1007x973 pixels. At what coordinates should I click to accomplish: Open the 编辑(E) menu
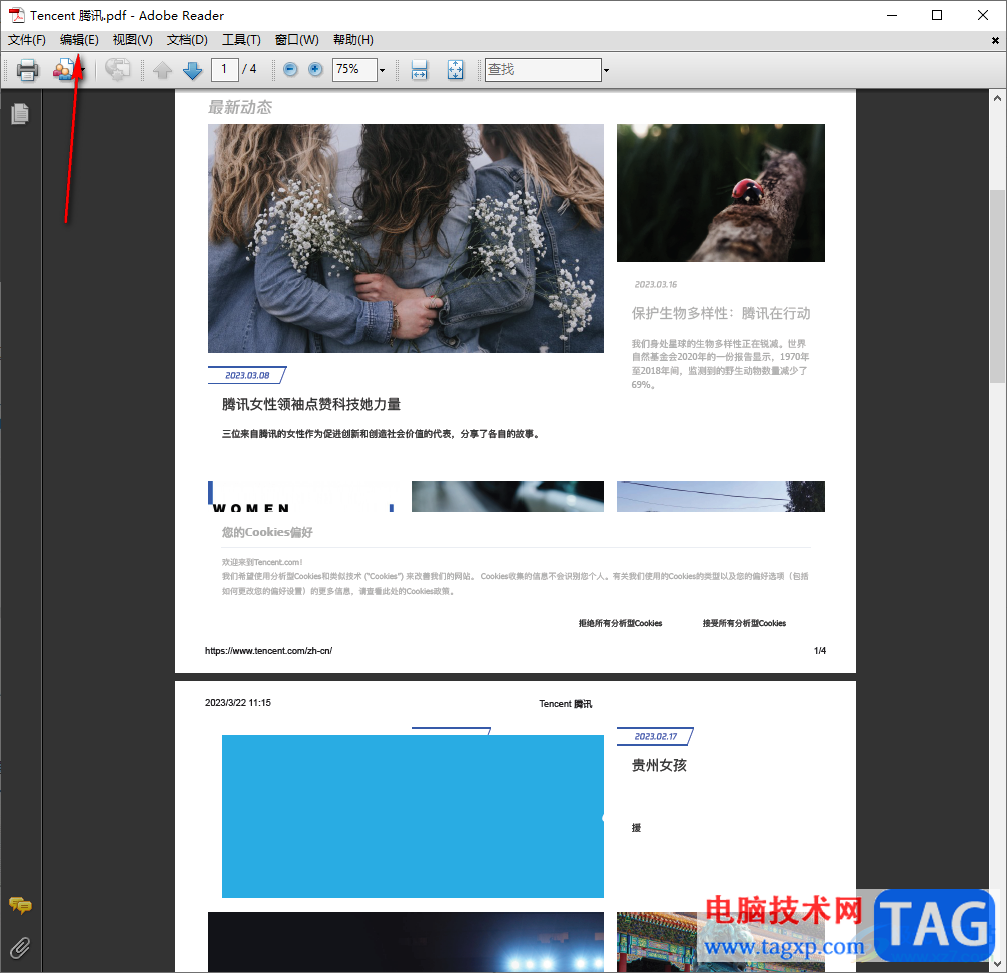tap(79, 40)
